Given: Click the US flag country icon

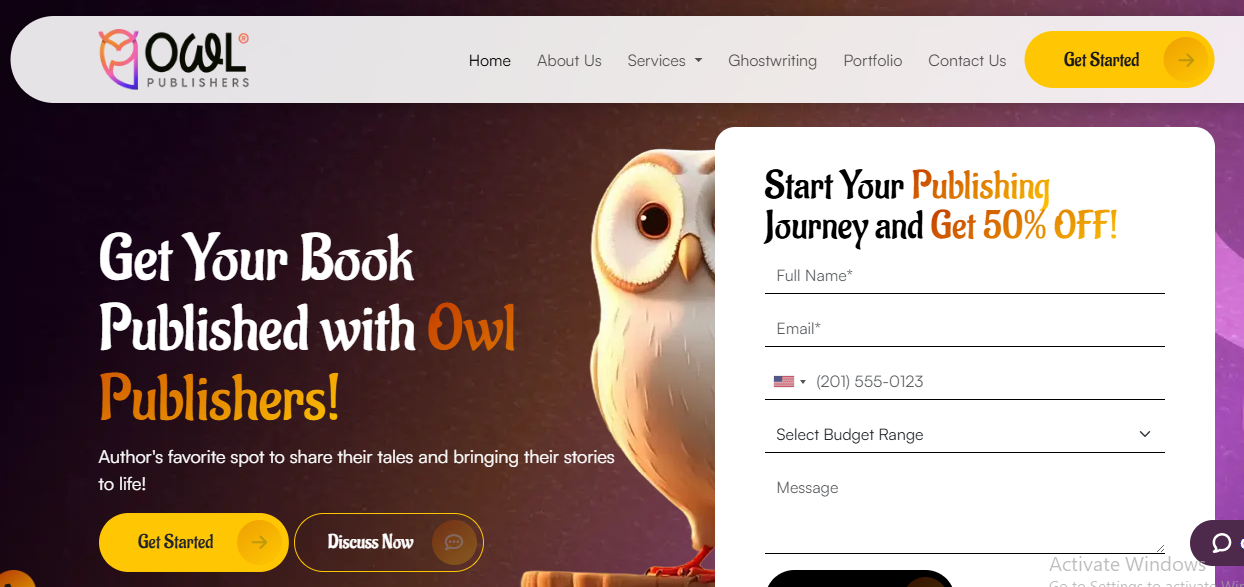Looking at the screenshot, I should click(x=784, y=381).
